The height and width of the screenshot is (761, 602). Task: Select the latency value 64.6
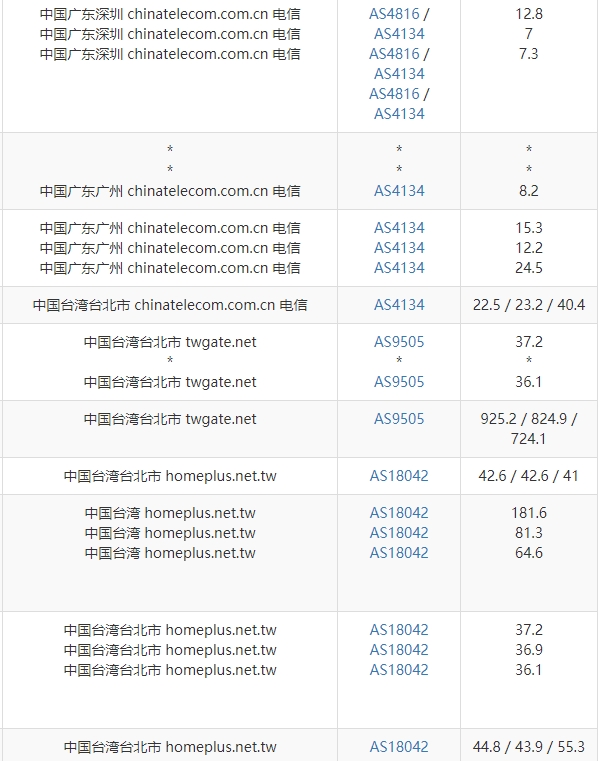click(529, 552)
